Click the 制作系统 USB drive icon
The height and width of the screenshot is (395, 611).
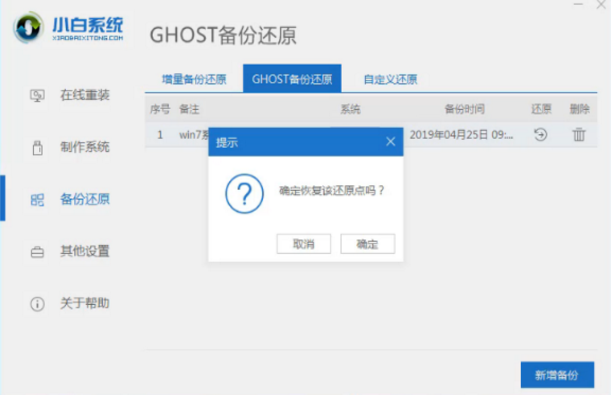click(x=37, y=148)
